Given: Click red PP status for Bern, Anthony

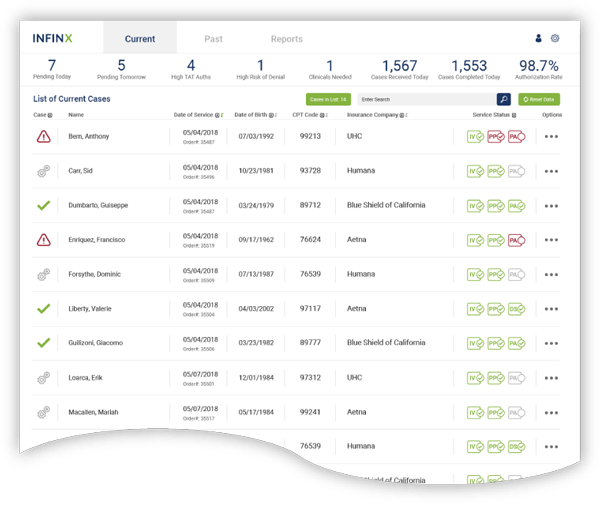Looking at the screenshot, I should click(496, 137).
